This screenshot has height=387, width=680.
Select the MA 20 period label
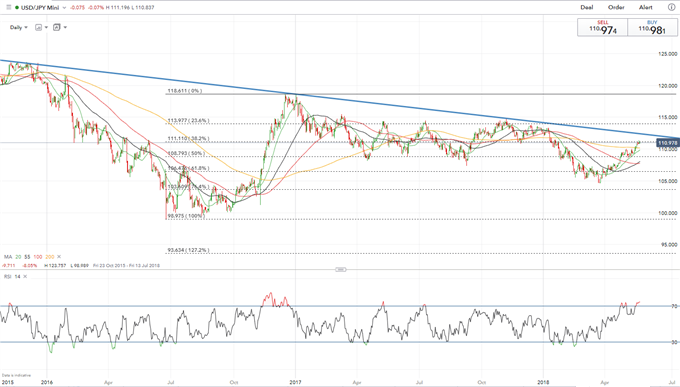coord(18,257)
